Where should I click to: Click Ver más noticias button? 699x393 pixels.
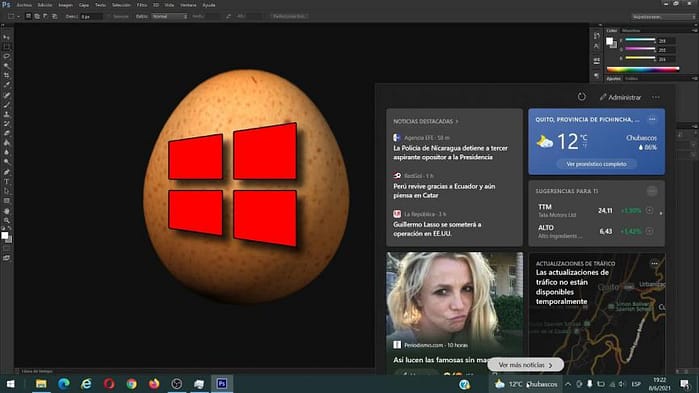coord(525,365)
